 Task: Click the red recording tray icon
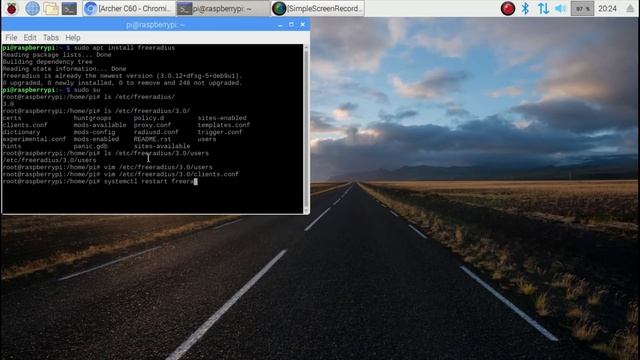(508, 8)
